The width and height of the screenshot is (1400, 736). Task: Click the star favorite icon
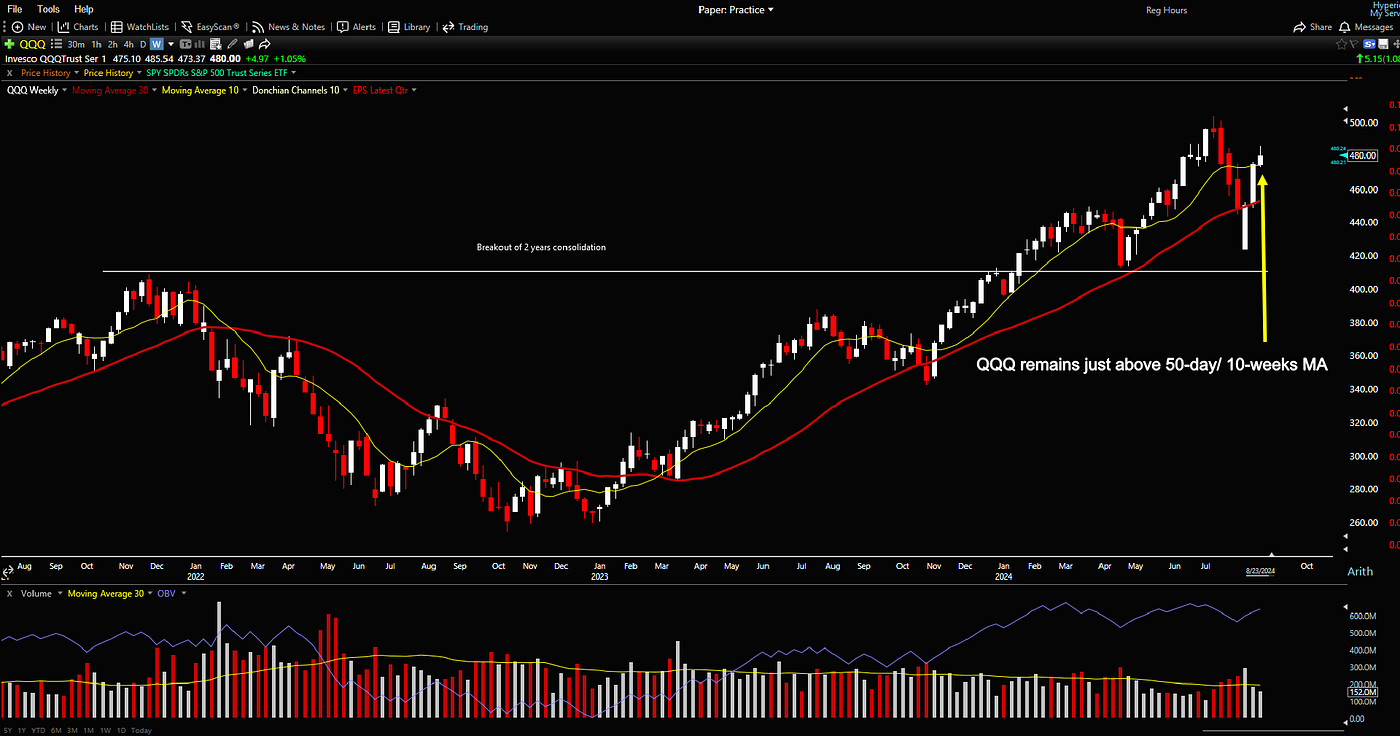point(1341,44)
